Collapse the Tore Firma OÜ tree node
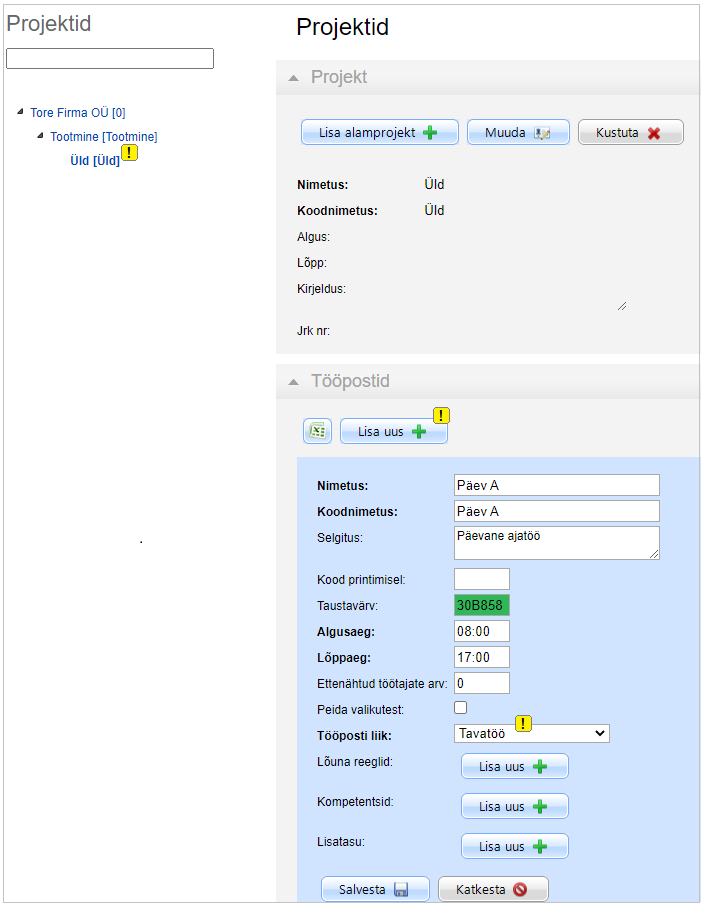This screenshot has height=907, width=704. pyautogui.click(x=20, y=112)
